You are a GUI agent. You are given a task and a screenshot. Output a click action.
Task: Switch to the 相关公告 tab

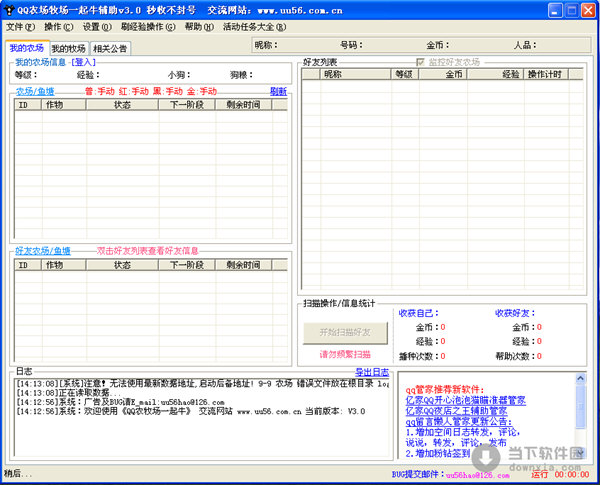coord(110,49)
